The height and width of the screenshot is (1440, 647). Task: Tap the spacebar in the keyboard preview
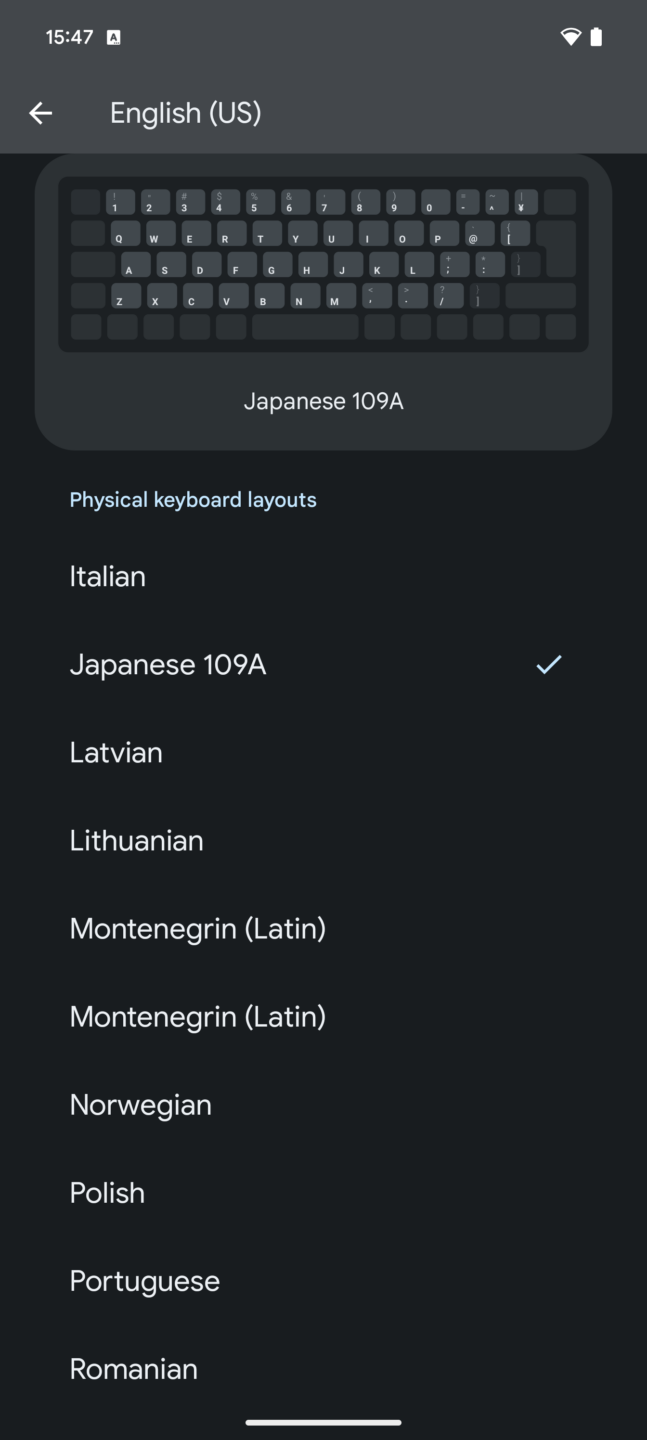(305, 327)
